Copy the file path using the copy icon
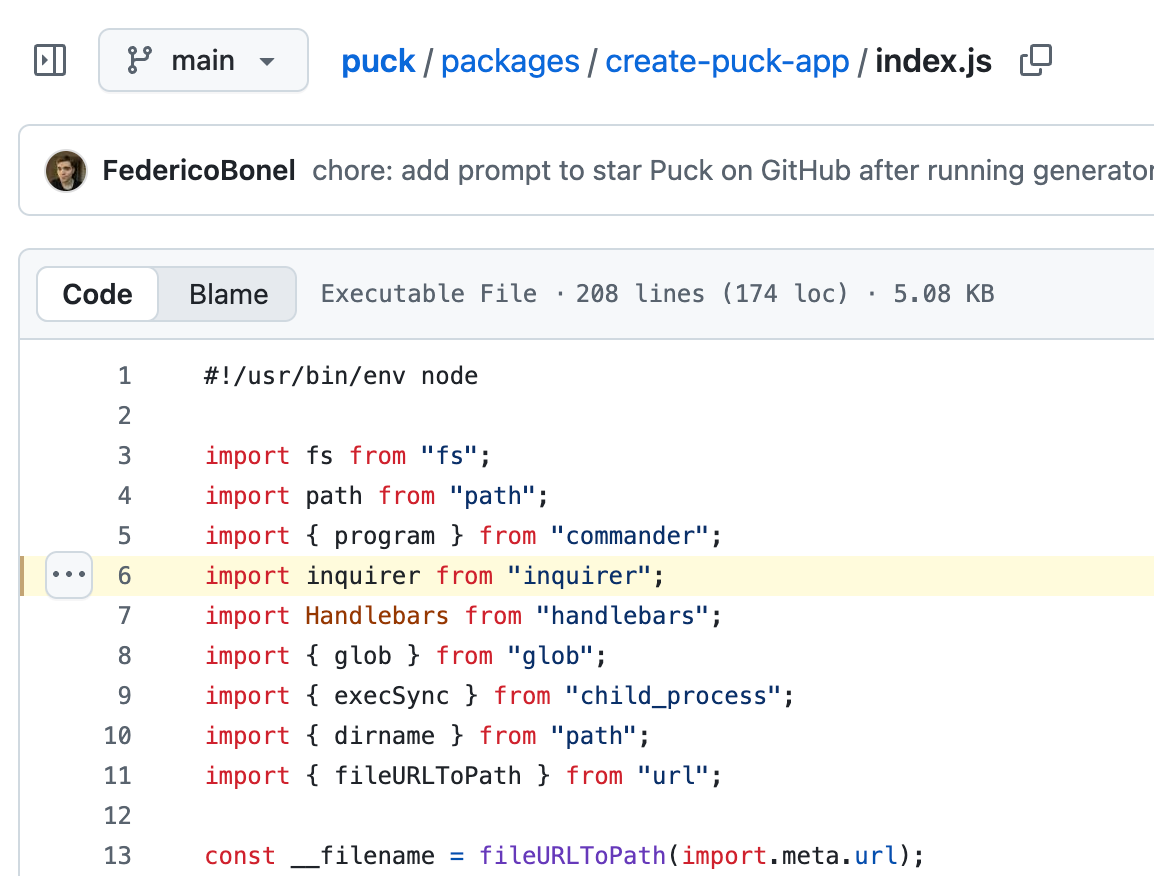The height and width of the screenshot is (876, 1154). (1035, 61)
